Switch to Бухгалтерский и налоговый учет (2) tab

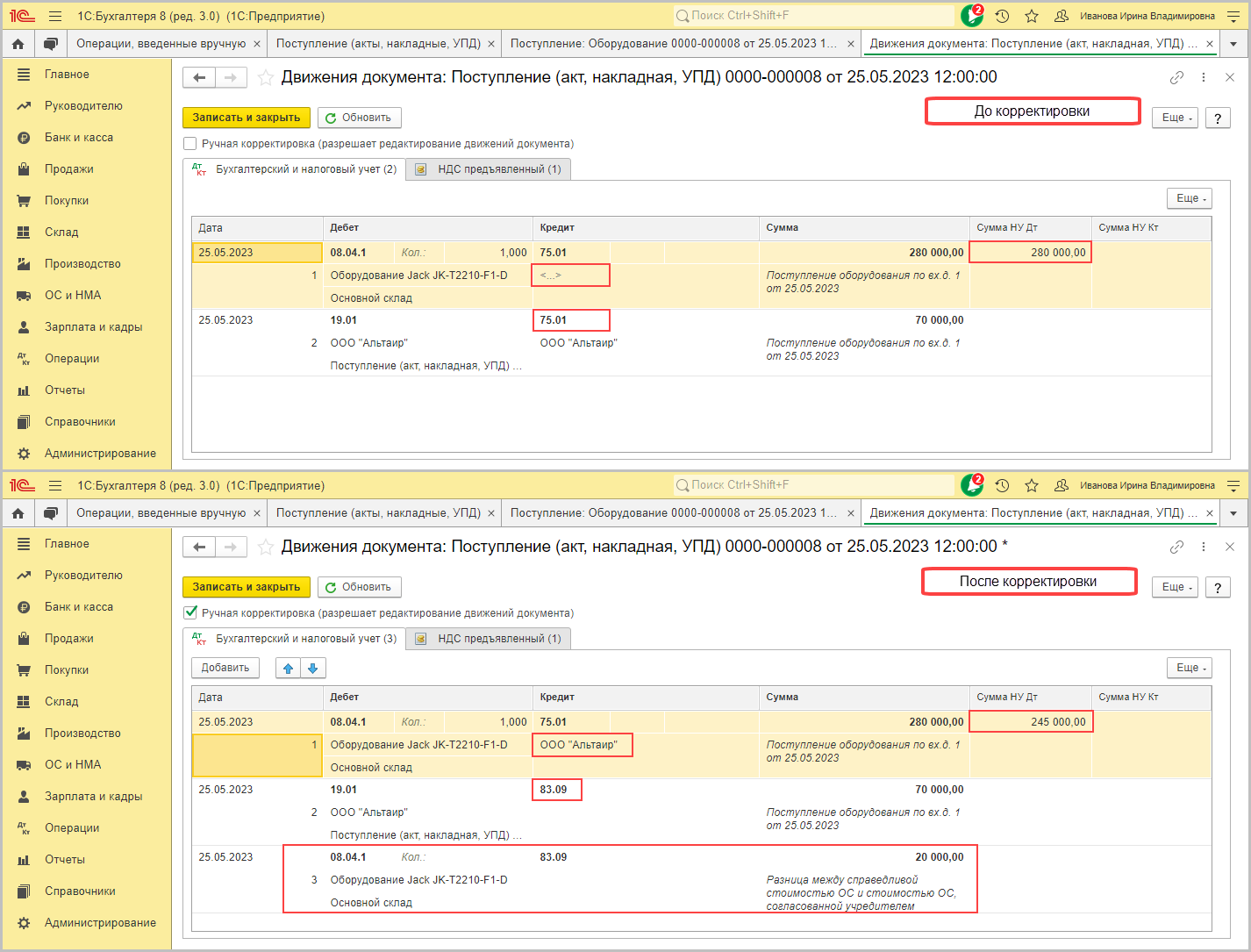pos(295,169)
